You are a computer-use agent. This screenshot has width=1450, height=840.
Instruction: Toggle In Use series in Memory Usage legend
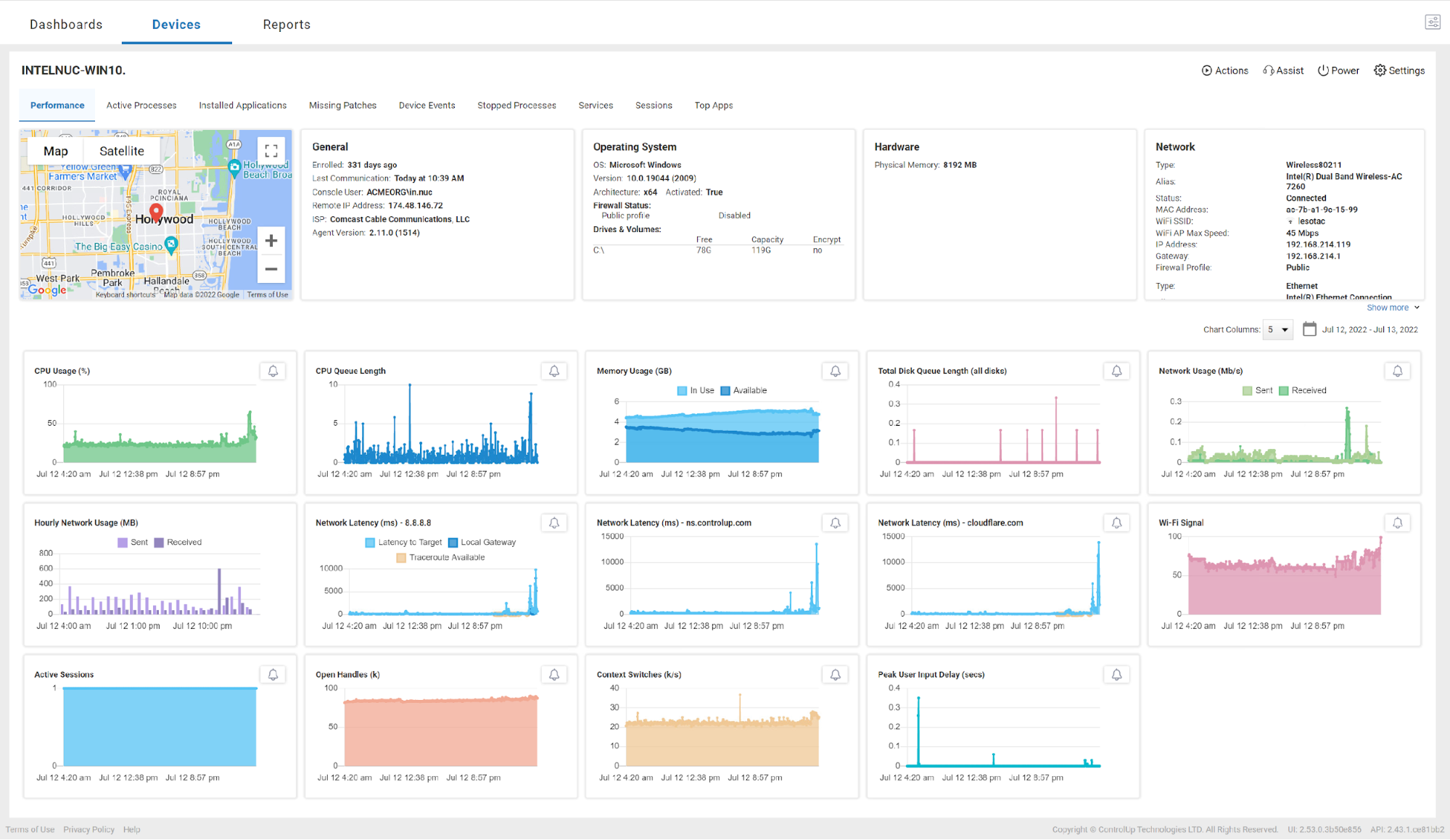[696, 390]
